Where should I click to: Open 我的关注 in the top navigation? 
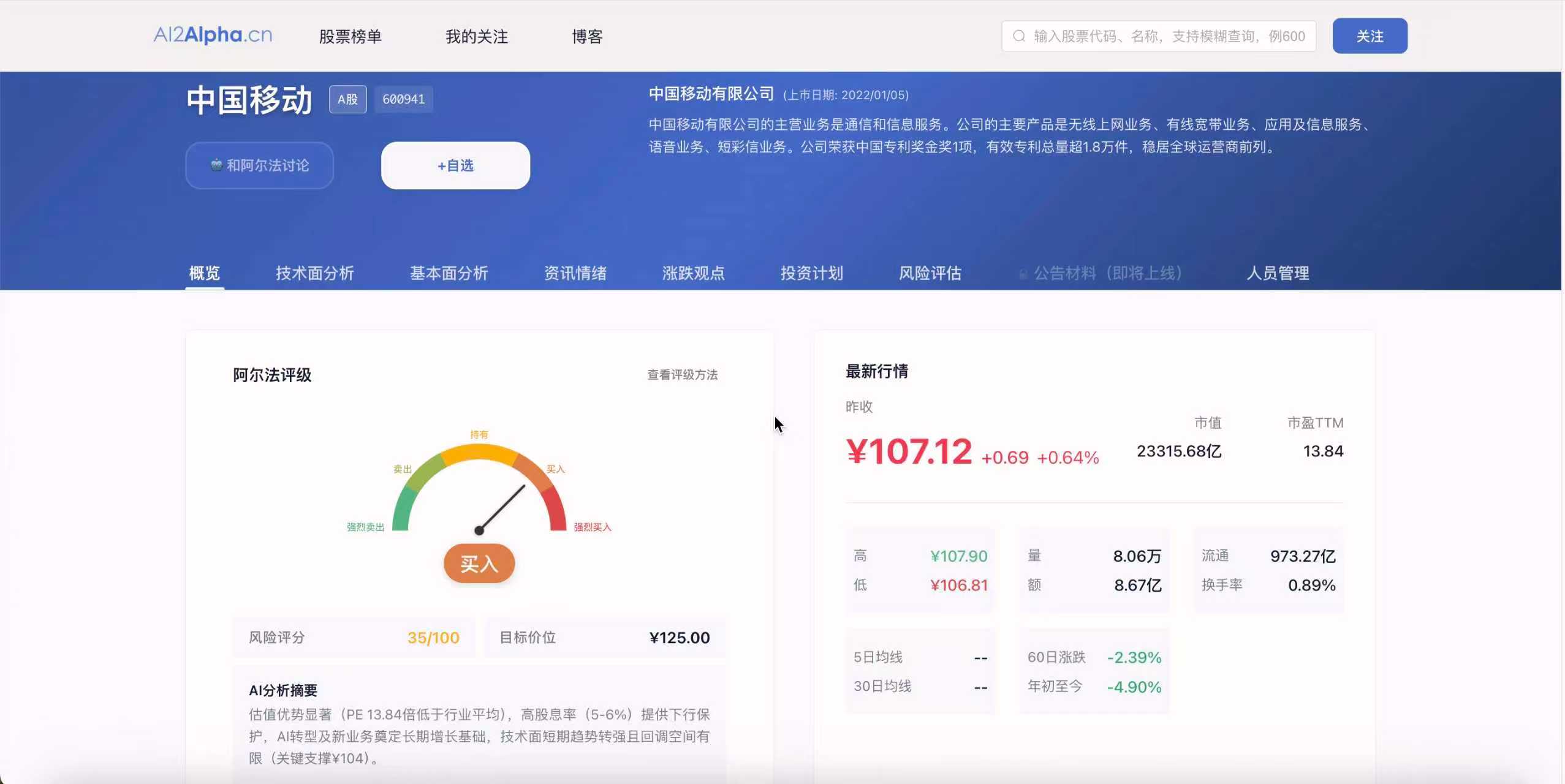click(476, 37)
